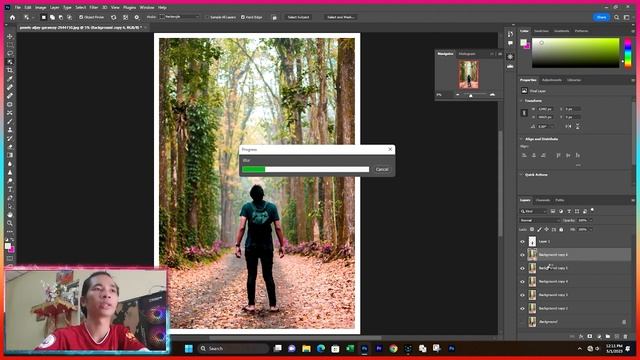Hide Background copy 3 layer
640x360 pixels.
522,295
